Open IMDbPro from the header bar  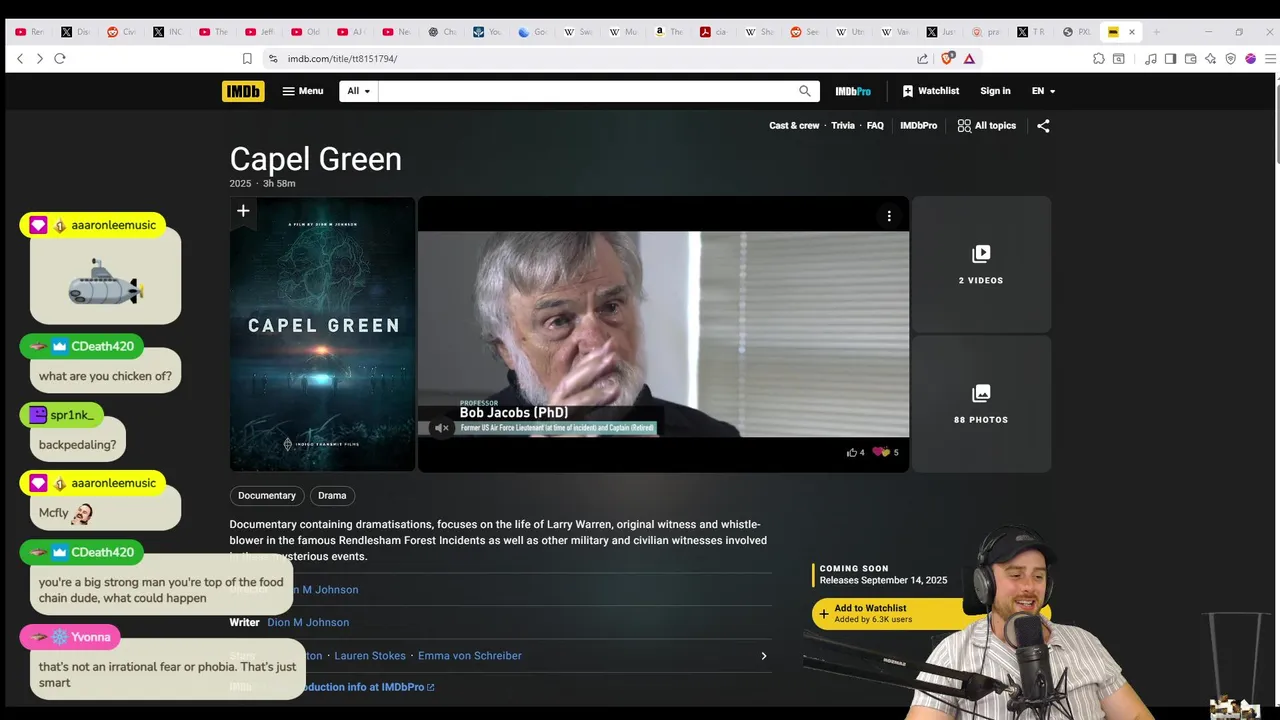click(x=853, y=91)
